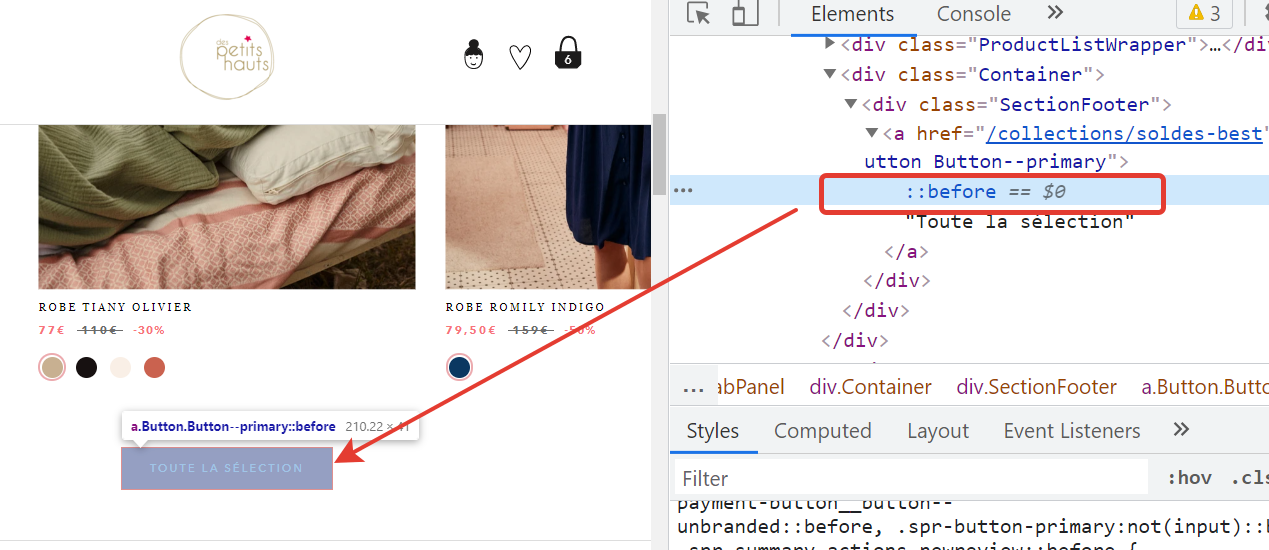Select the beige color for Robe Tiany
The image size is (1269, 550).
coord(52,367)
